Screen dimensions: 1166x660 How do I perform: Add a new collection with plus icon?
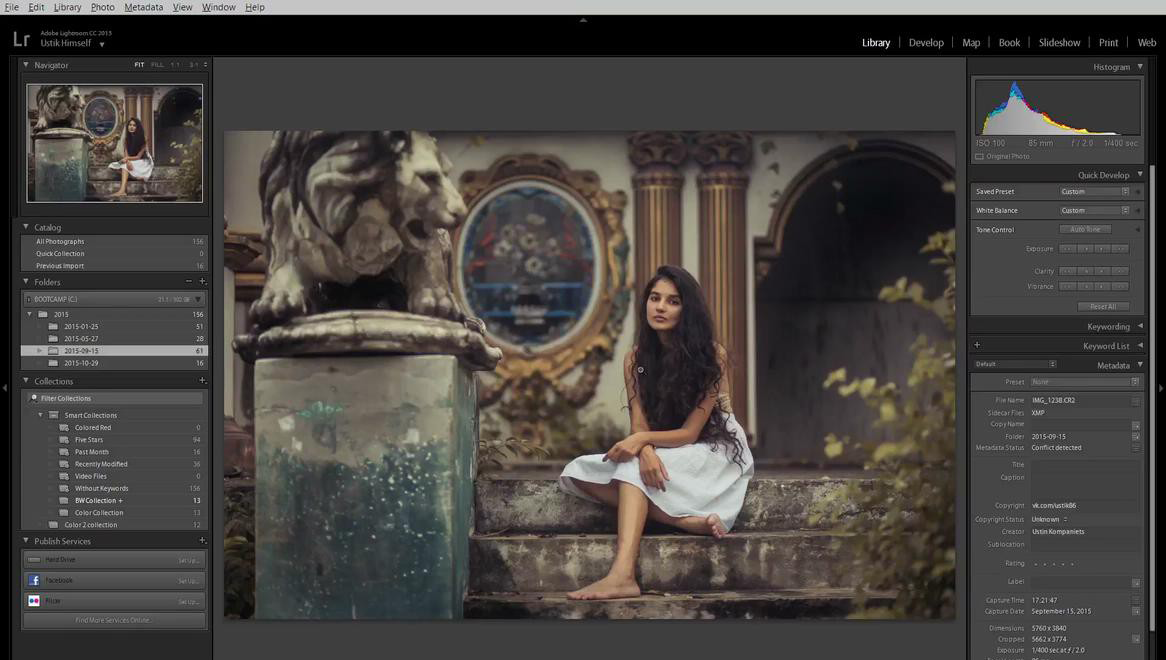tap(202, 381)
